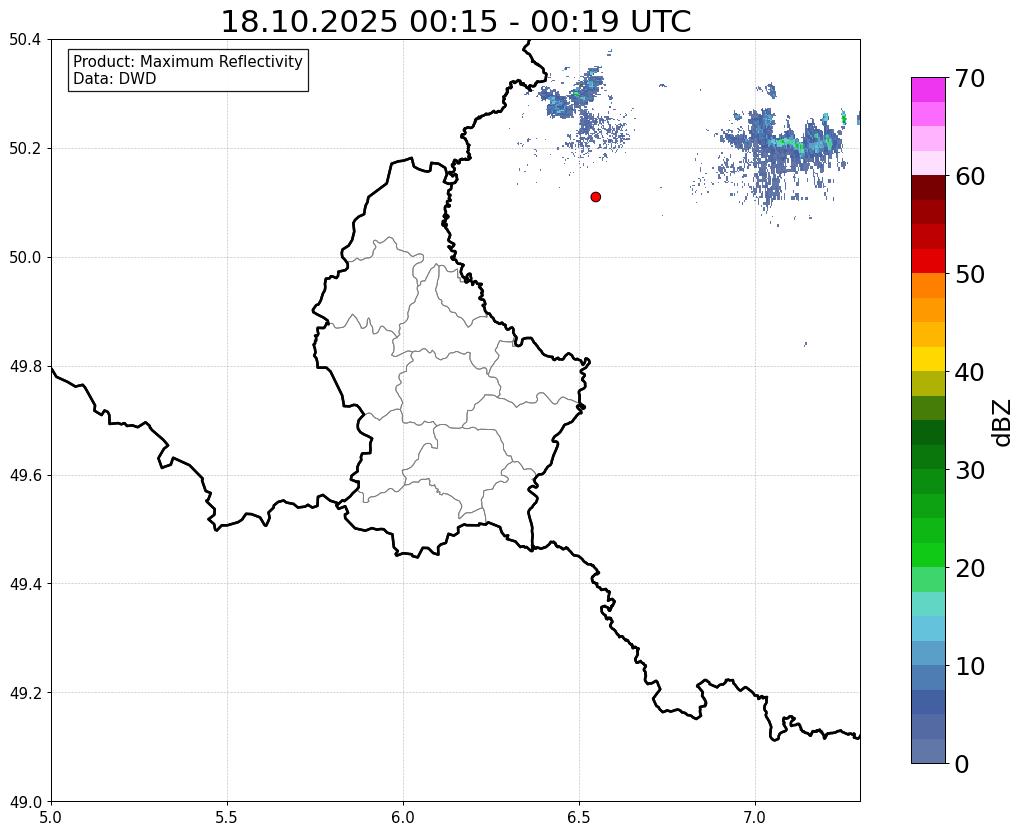Click latitude tick label 50.4
The image size is (1023, 834).
tap(25, 40)
